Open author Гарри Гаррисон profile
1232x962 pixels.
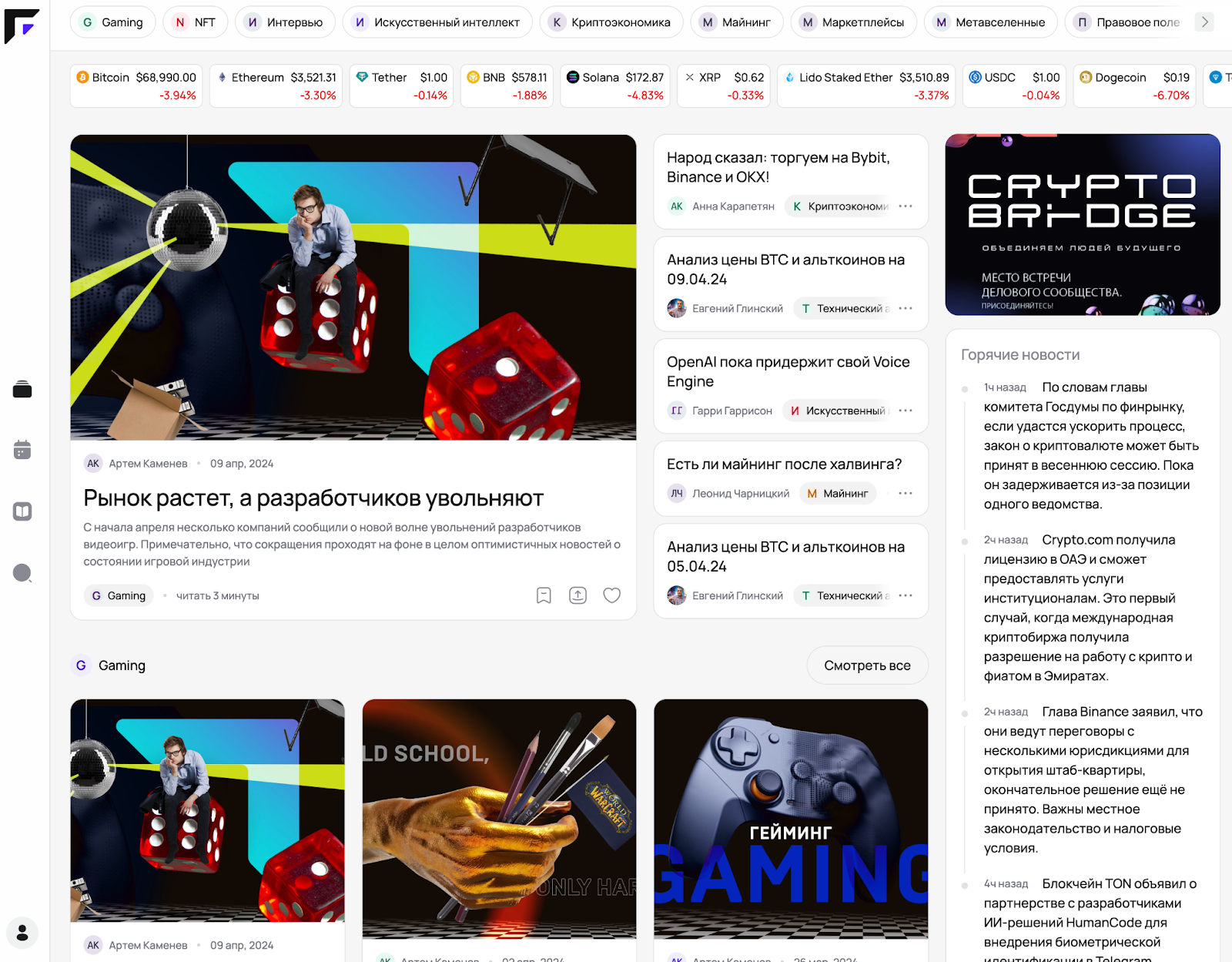720,411
